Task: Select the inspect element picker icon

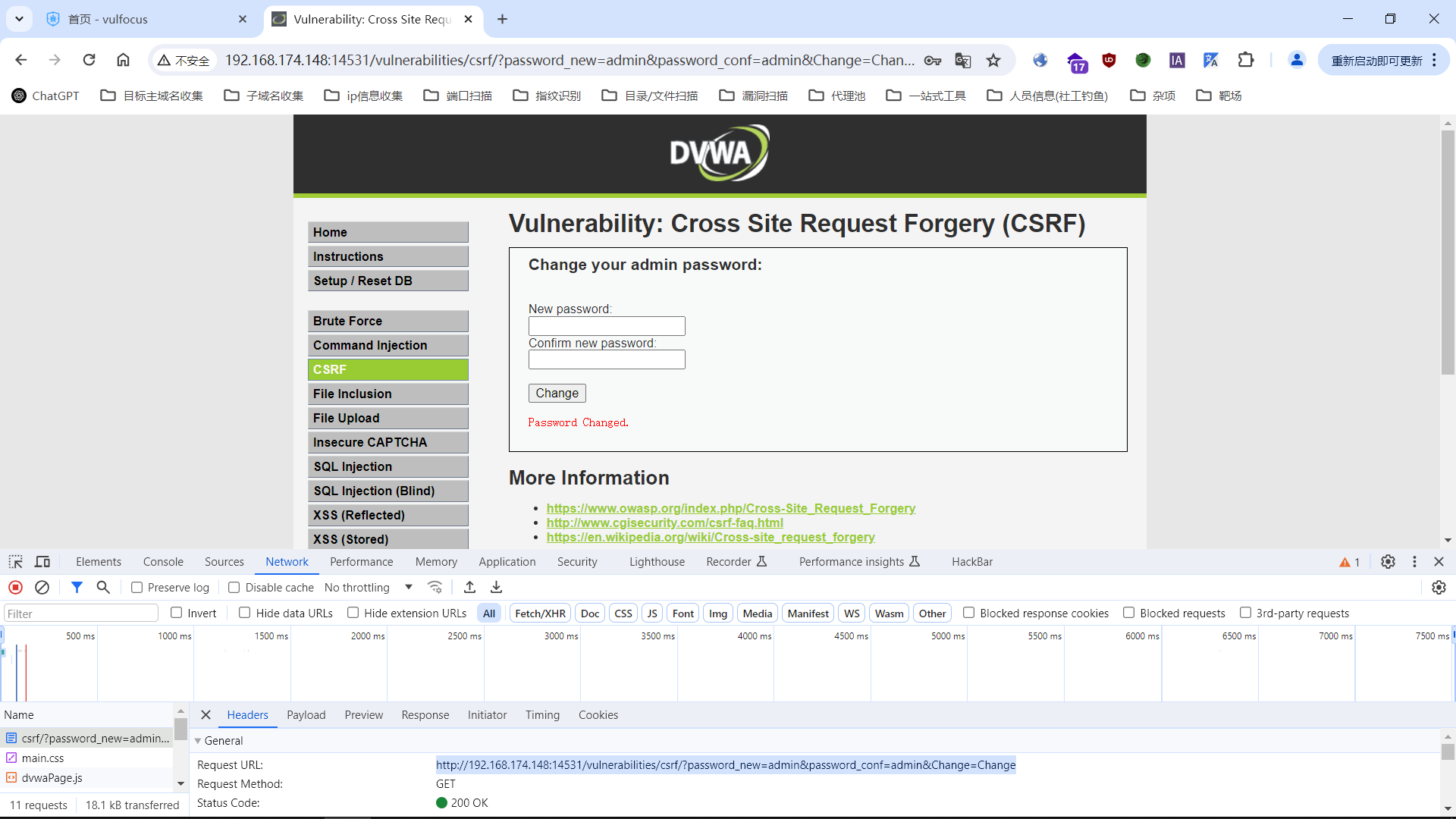Action: [15, 562]
